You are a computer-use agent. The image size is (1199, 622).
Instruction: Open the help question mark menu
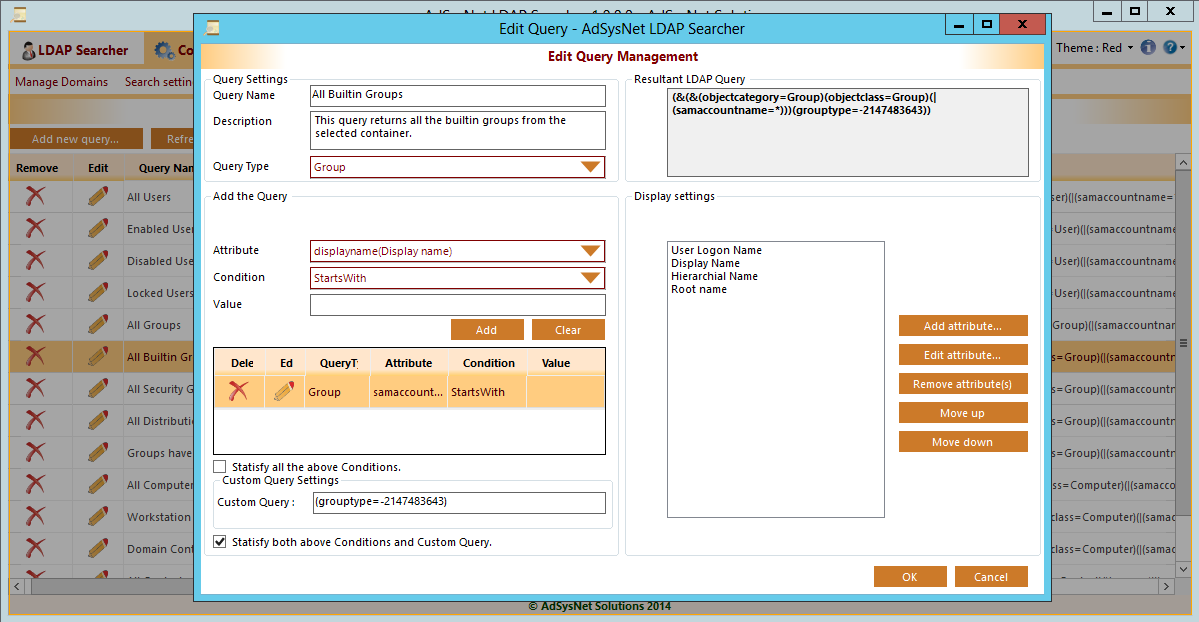click(1174, 47)
